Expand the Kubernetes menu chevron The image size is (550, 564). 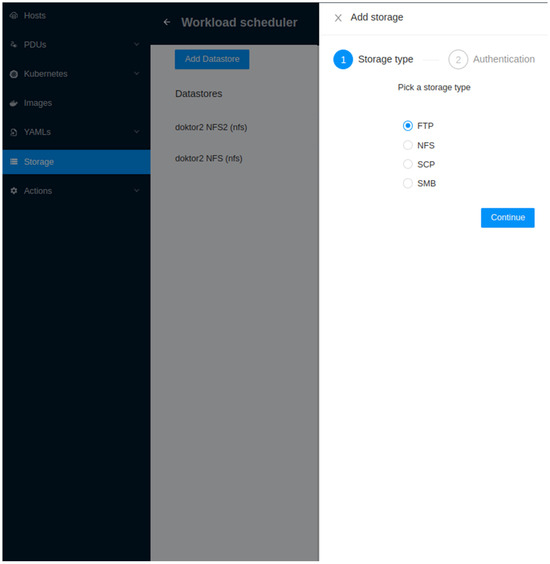coord(137,73)
